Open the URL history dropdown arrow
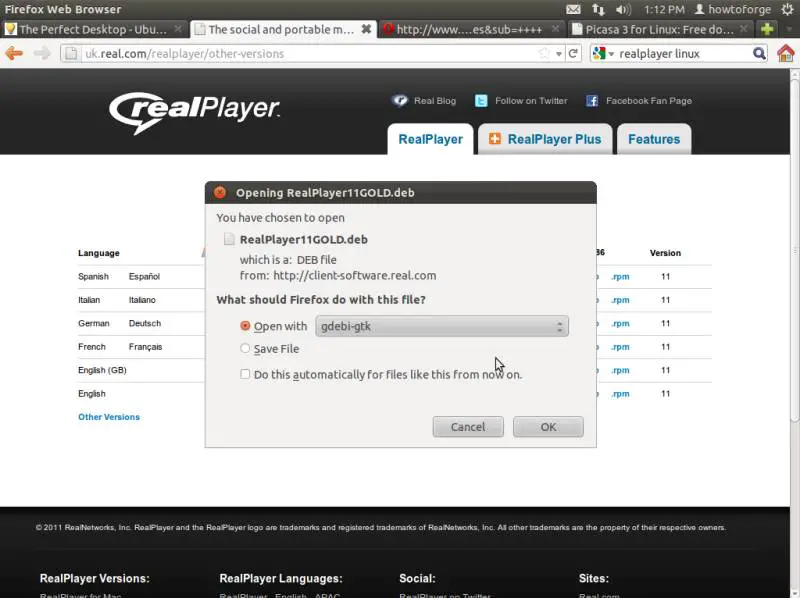Image resolution: width=800 pixels, height=598 pixels. (x=559, y=53)
